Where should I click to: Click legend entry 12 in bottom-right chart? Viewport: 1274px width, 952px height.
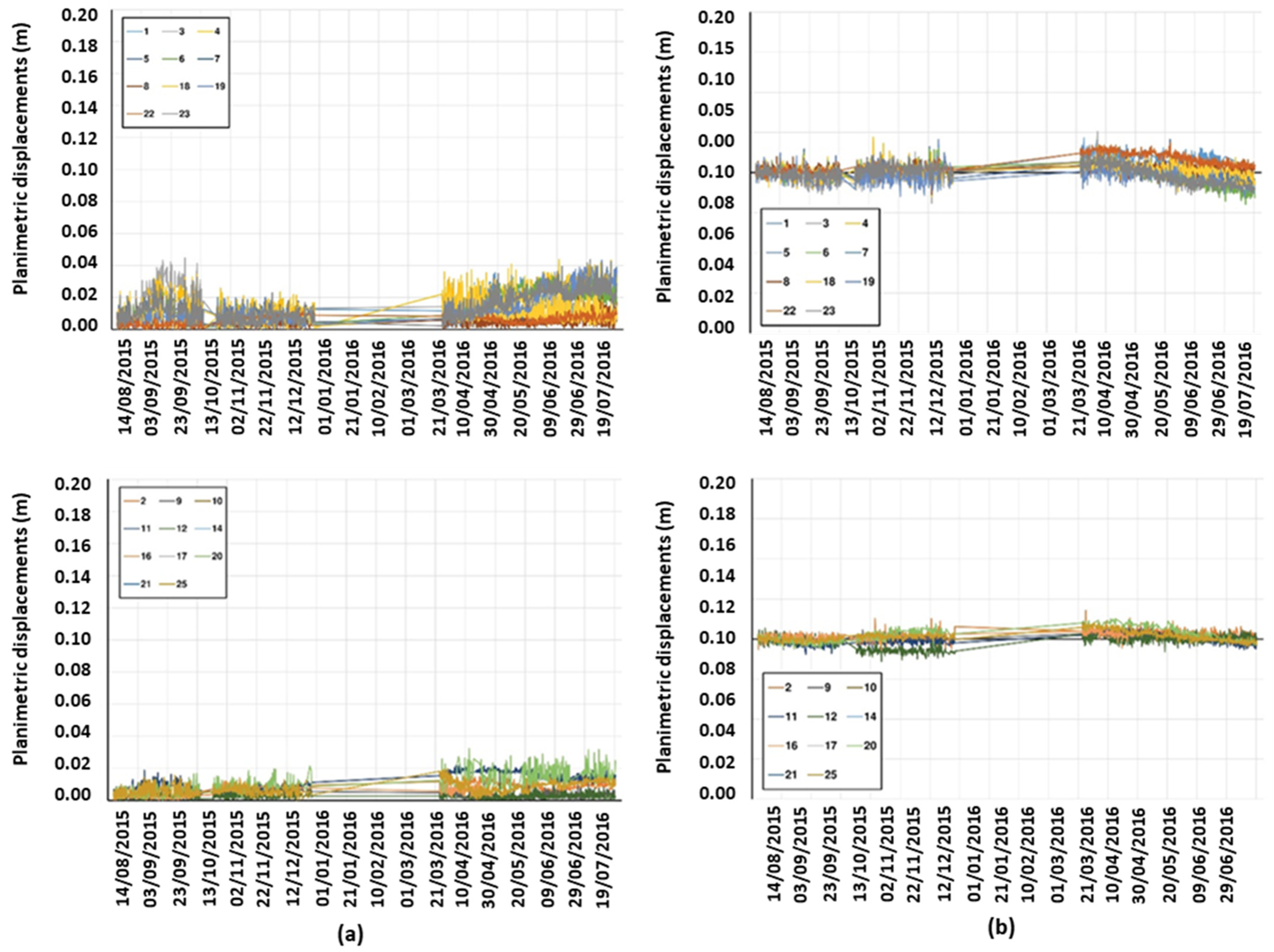(830, 717)
